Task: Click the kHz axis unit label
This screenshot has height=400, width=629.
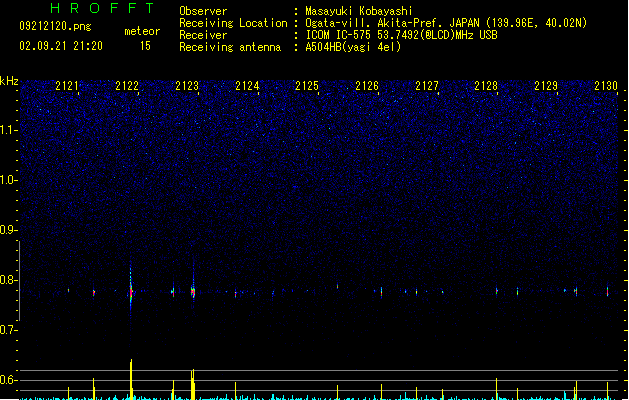Action: [9, 81]
